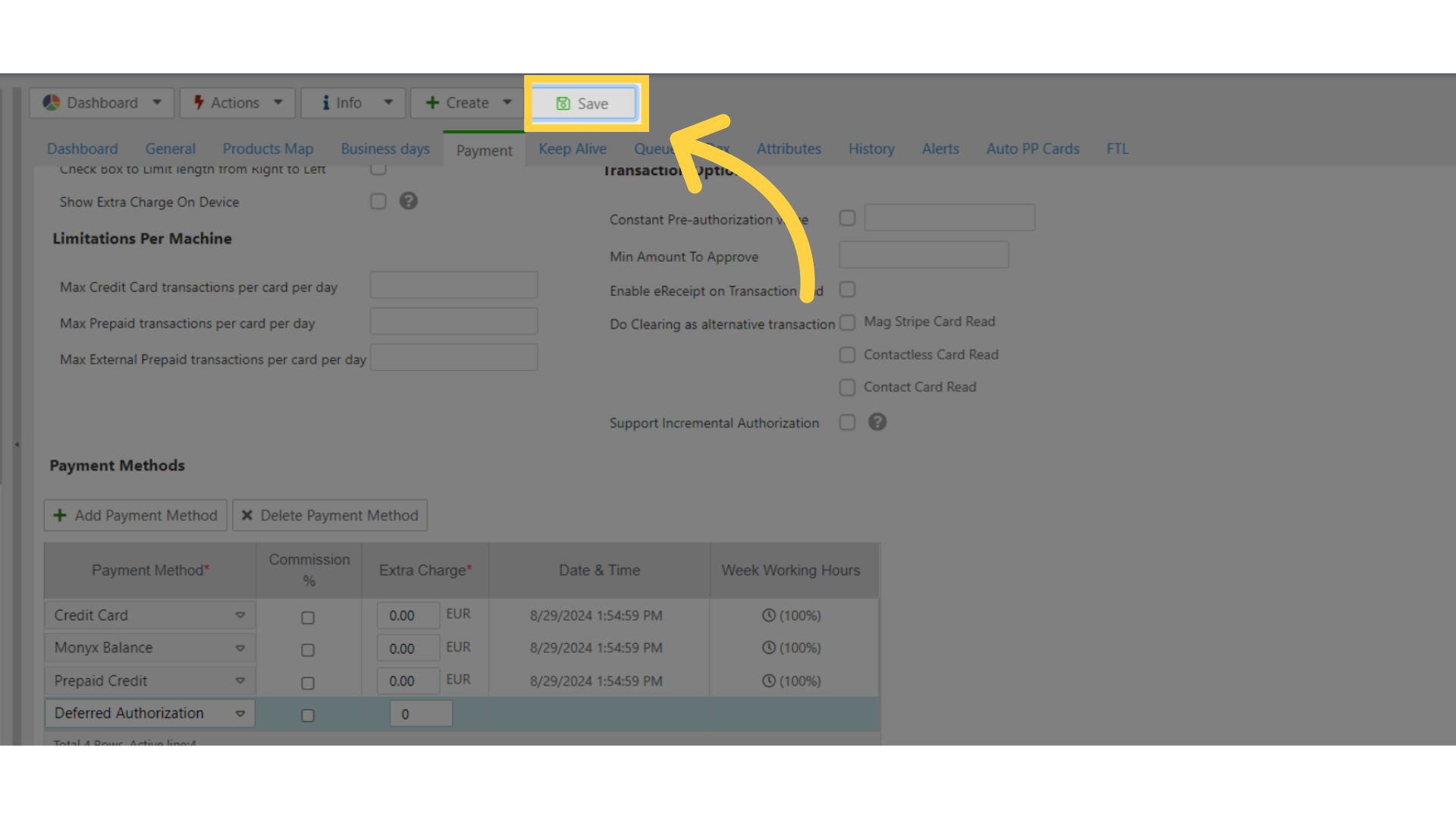Screen dimensions: 1456x819
Task: Toggle Support Incremental Authorization checkbox
Action: pyautogui.click(x=847, y=423)
